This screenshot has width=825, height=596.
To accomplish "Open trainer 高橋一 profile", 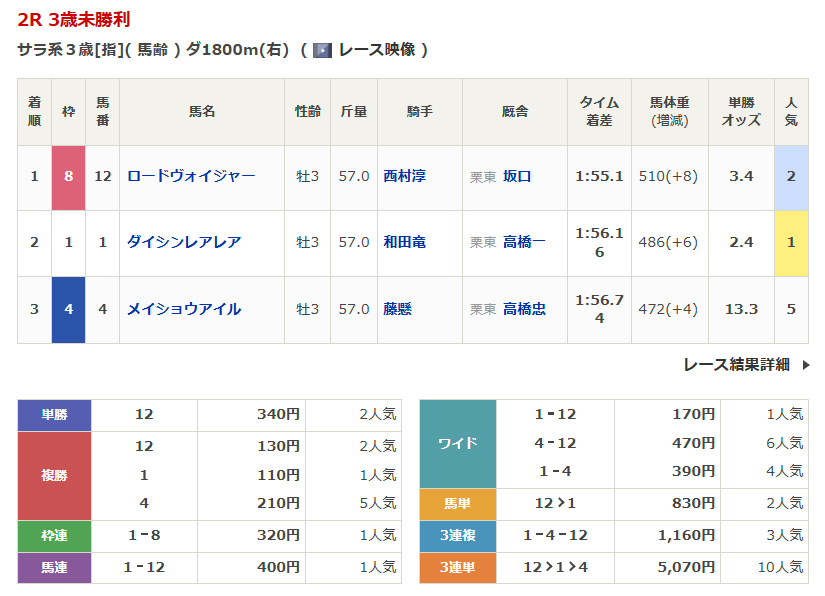I will coord(524,242).
